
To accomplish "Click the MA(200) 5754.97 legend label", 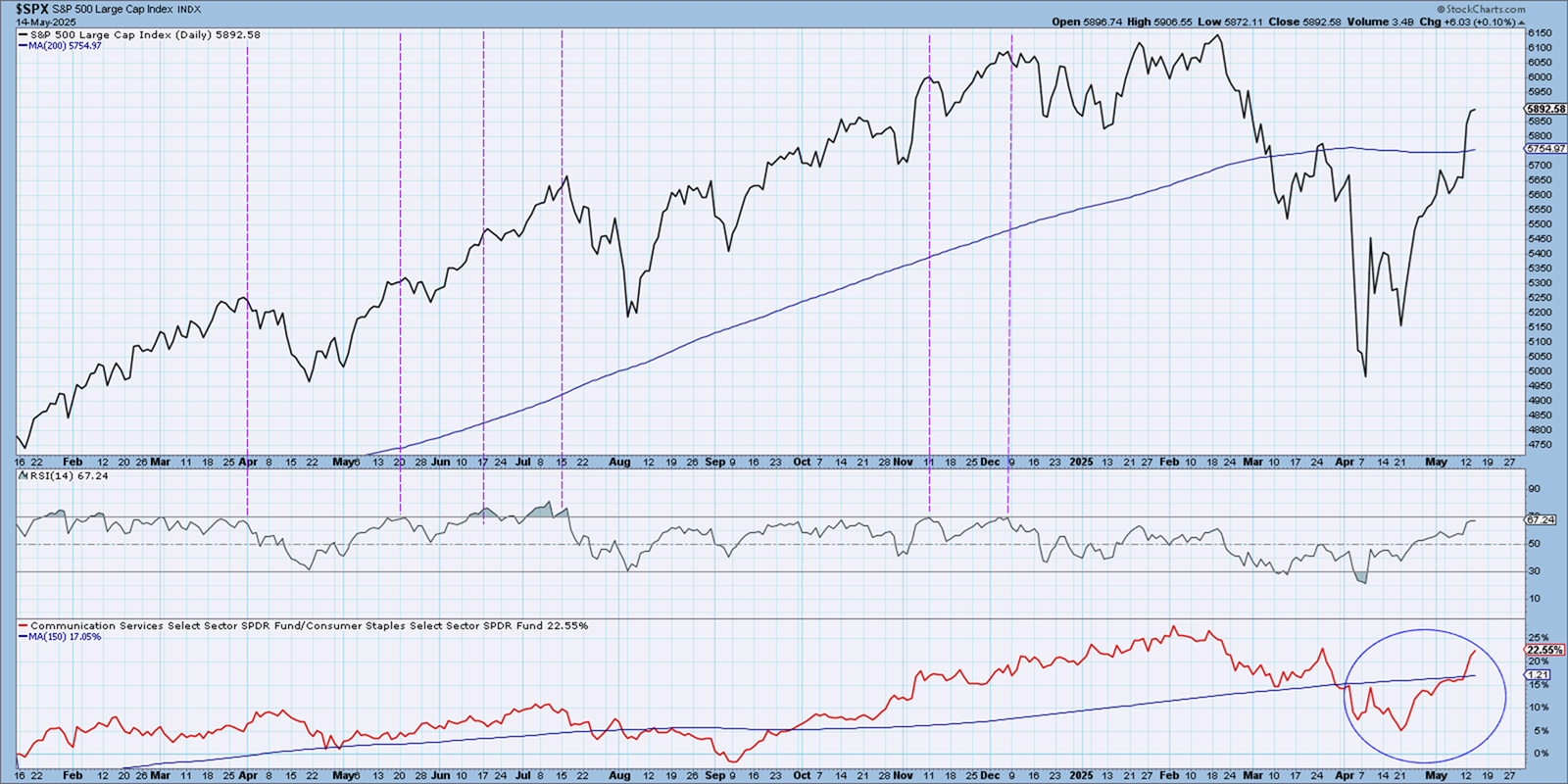I will pos(65,46).
